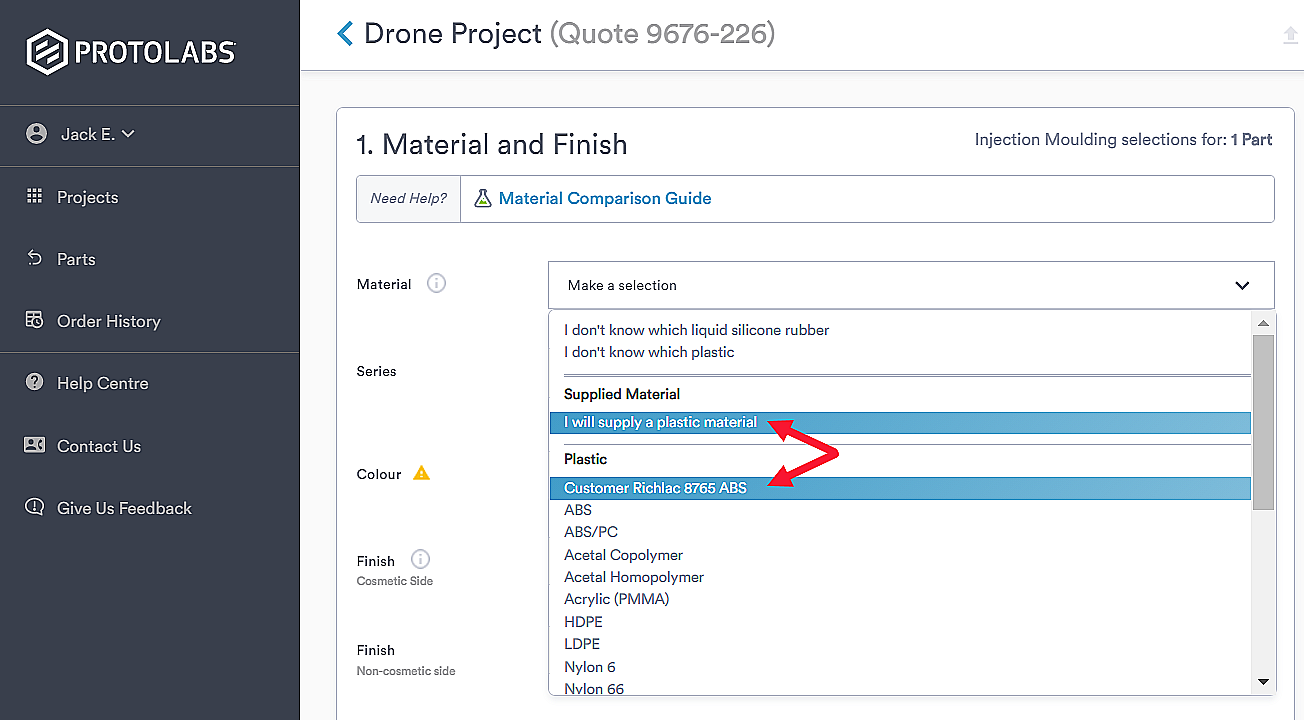Open the Material 'Make a selection' dropdown
The height and width of the screenshot is (720, 1304).
[911, 285]
